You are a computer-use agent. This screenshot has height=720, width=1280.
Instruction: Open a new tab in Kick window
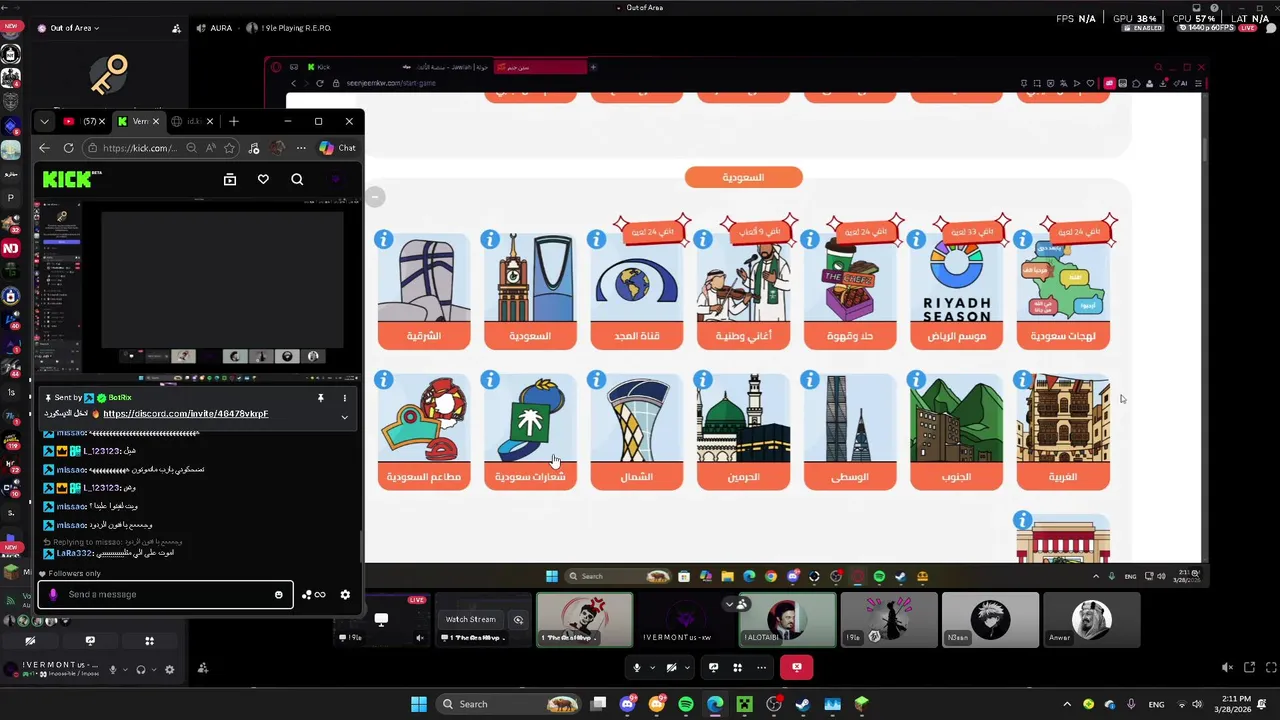[x=234, y=121]
